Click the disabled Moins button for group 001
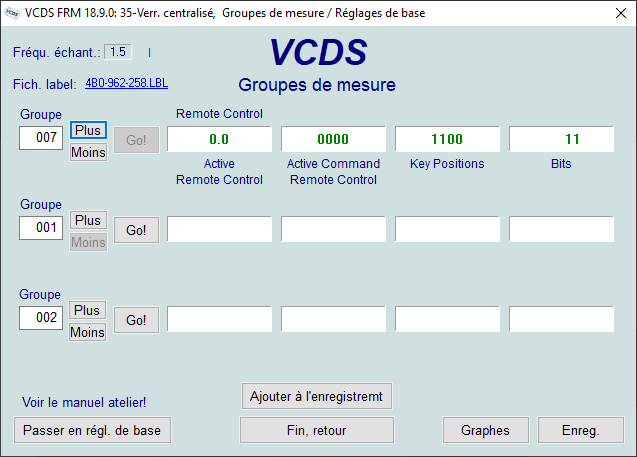Viewport: 637px width, 457px height. coord(88,242)
